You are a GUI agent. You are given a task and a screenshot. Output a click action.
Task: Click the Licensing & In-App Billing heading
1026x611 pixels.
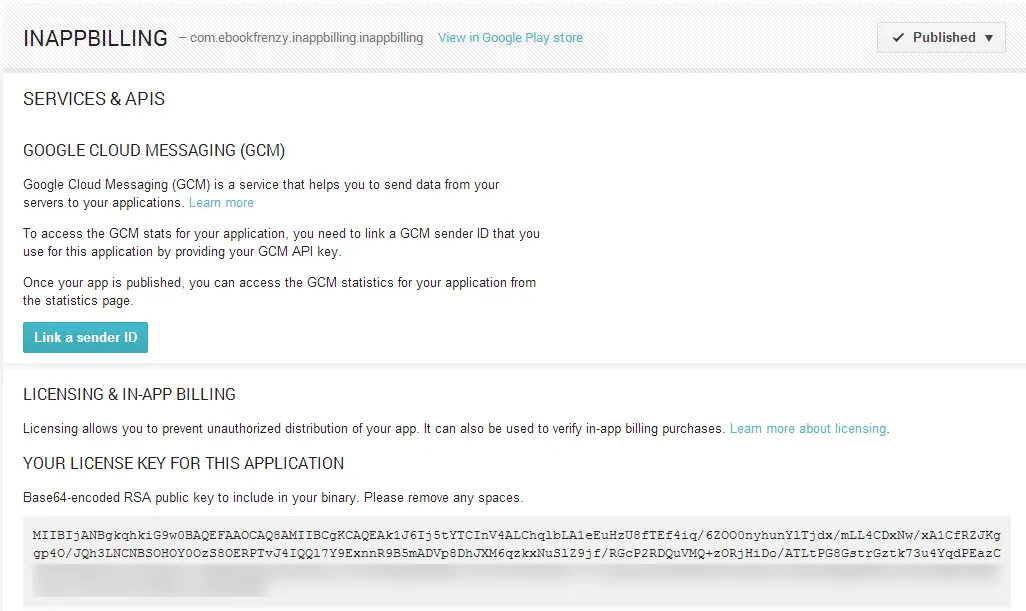129,394
